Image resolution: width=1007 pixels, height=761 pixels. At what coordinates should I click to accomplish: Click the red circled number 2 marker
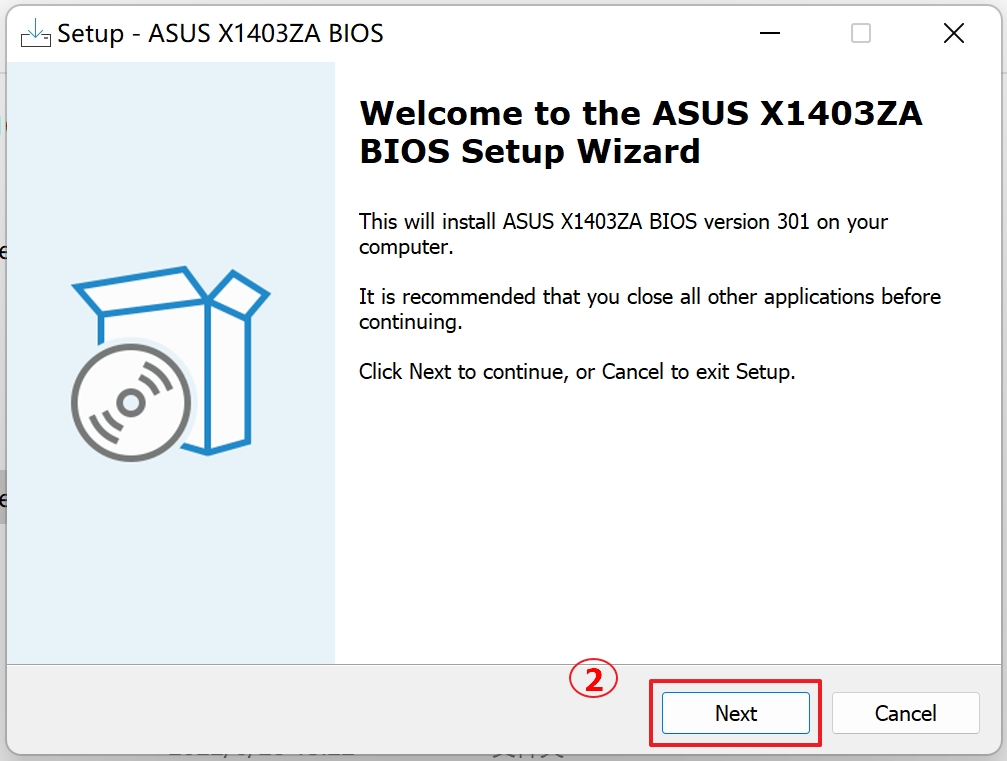click(594, 680)
